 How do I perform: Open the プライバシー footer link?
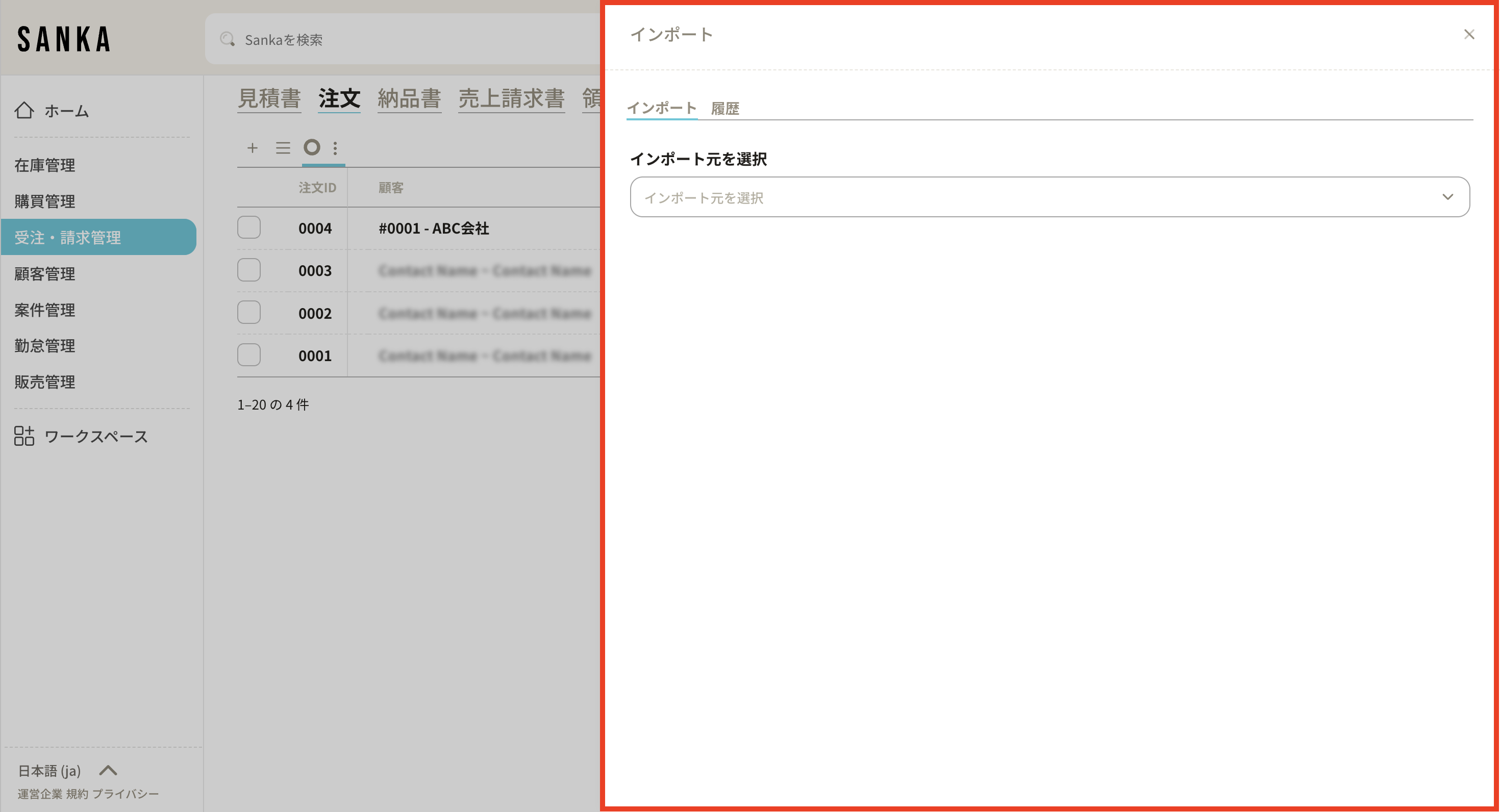click(125, 794)
